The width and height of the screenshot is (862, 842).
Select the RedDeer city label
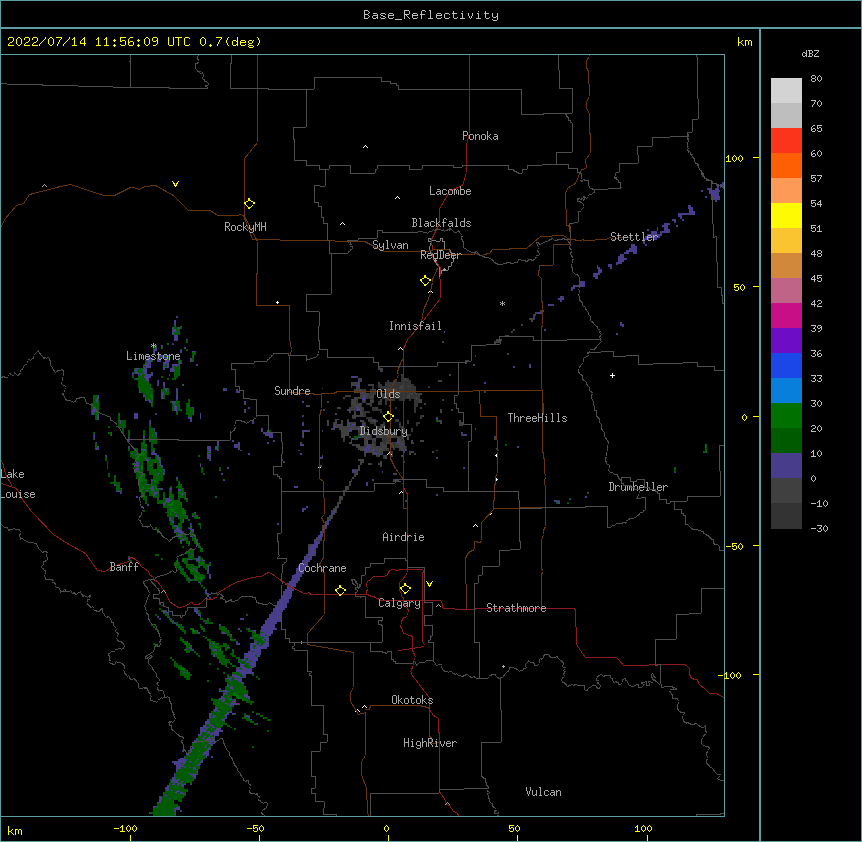pos(440,255)
